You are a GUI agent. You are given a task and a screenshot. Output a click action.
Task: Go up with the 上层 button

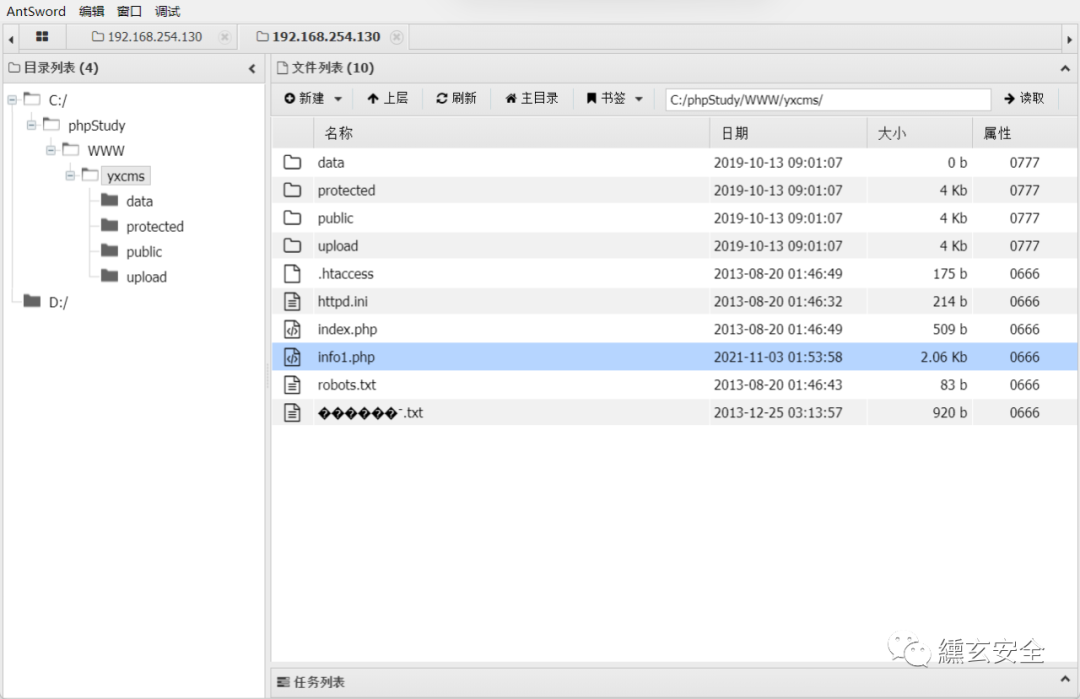[388, 98]
